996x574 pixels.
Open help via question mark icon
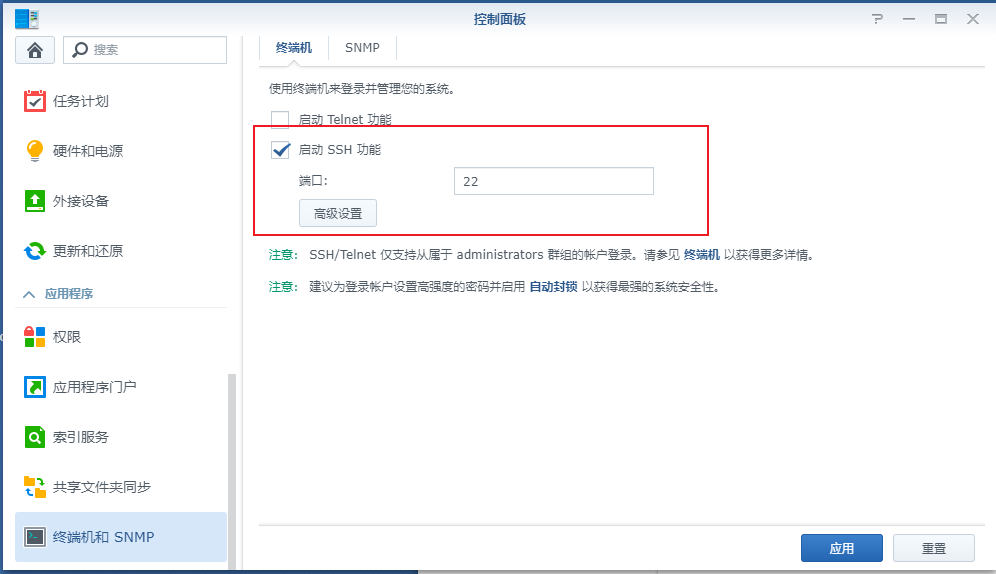[877, 19]
